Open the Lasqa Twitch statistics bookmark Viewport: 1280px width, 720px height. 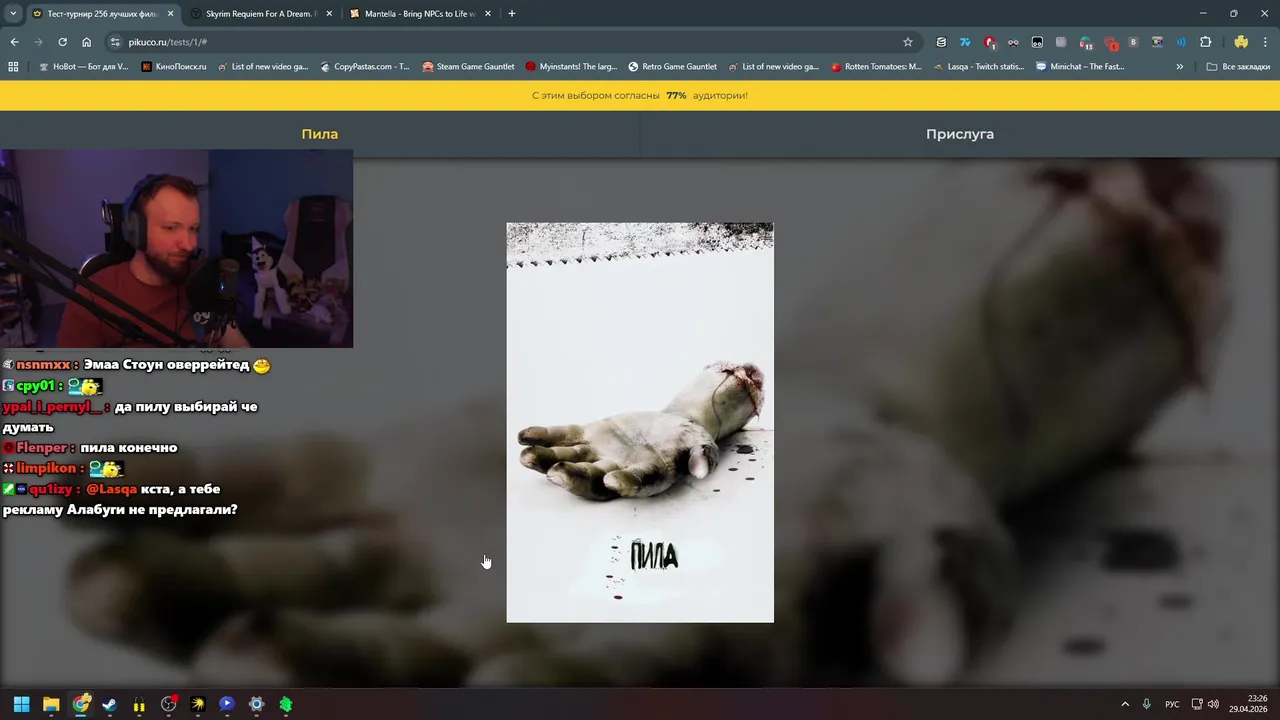(x=979, y=67)
